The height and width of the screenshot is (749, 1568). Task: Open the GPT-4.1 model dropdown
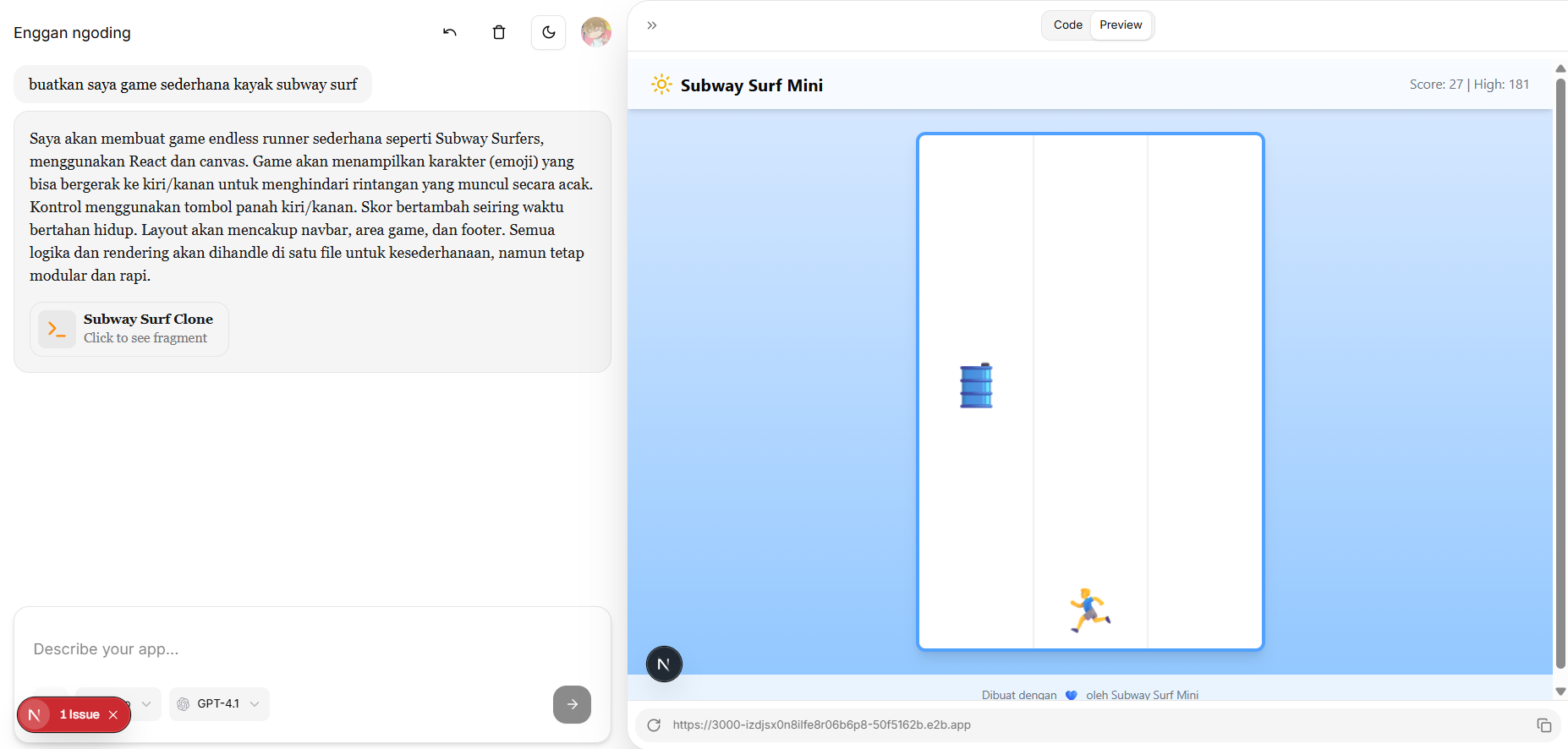(219, 704)
